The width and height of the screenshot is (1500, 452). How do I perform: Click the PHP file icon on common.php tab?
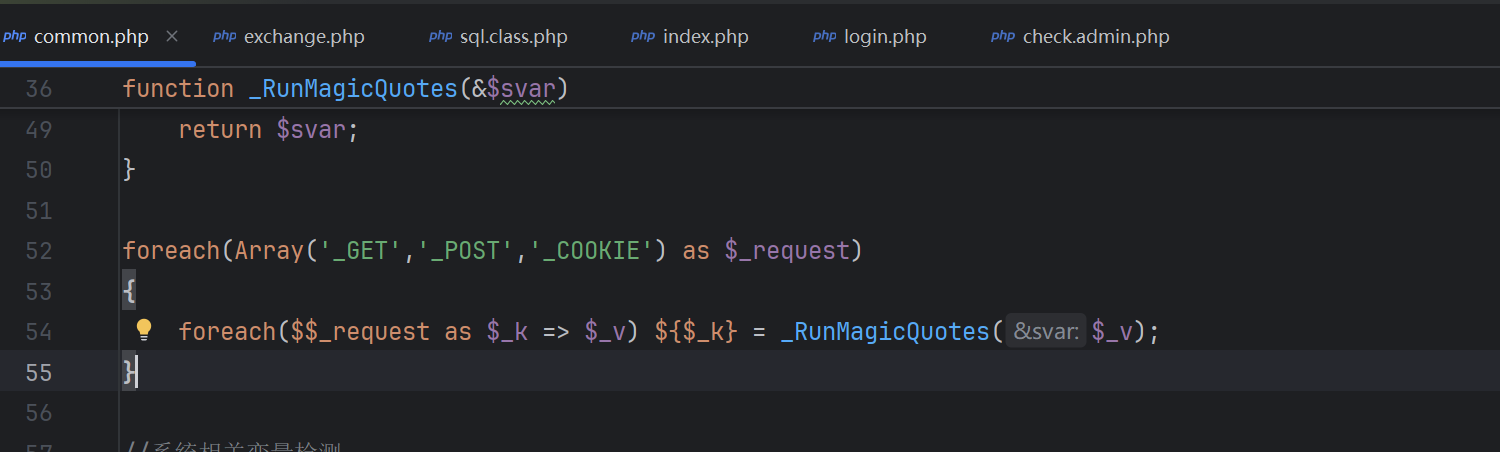(x=15, y=36)
